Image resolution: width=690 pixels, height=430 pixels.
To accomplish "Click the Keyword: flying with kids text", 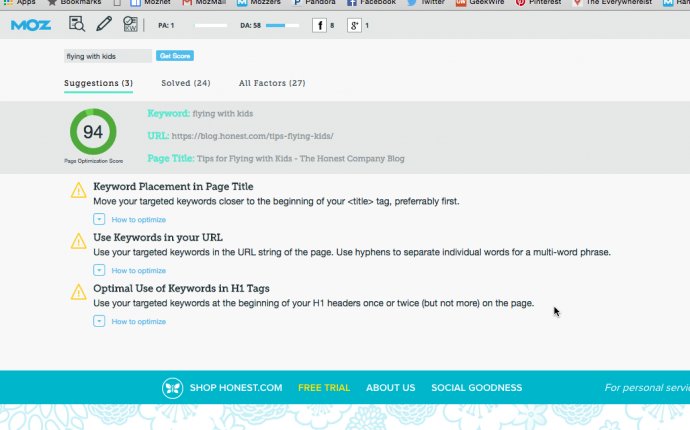I will pos(200,114).
